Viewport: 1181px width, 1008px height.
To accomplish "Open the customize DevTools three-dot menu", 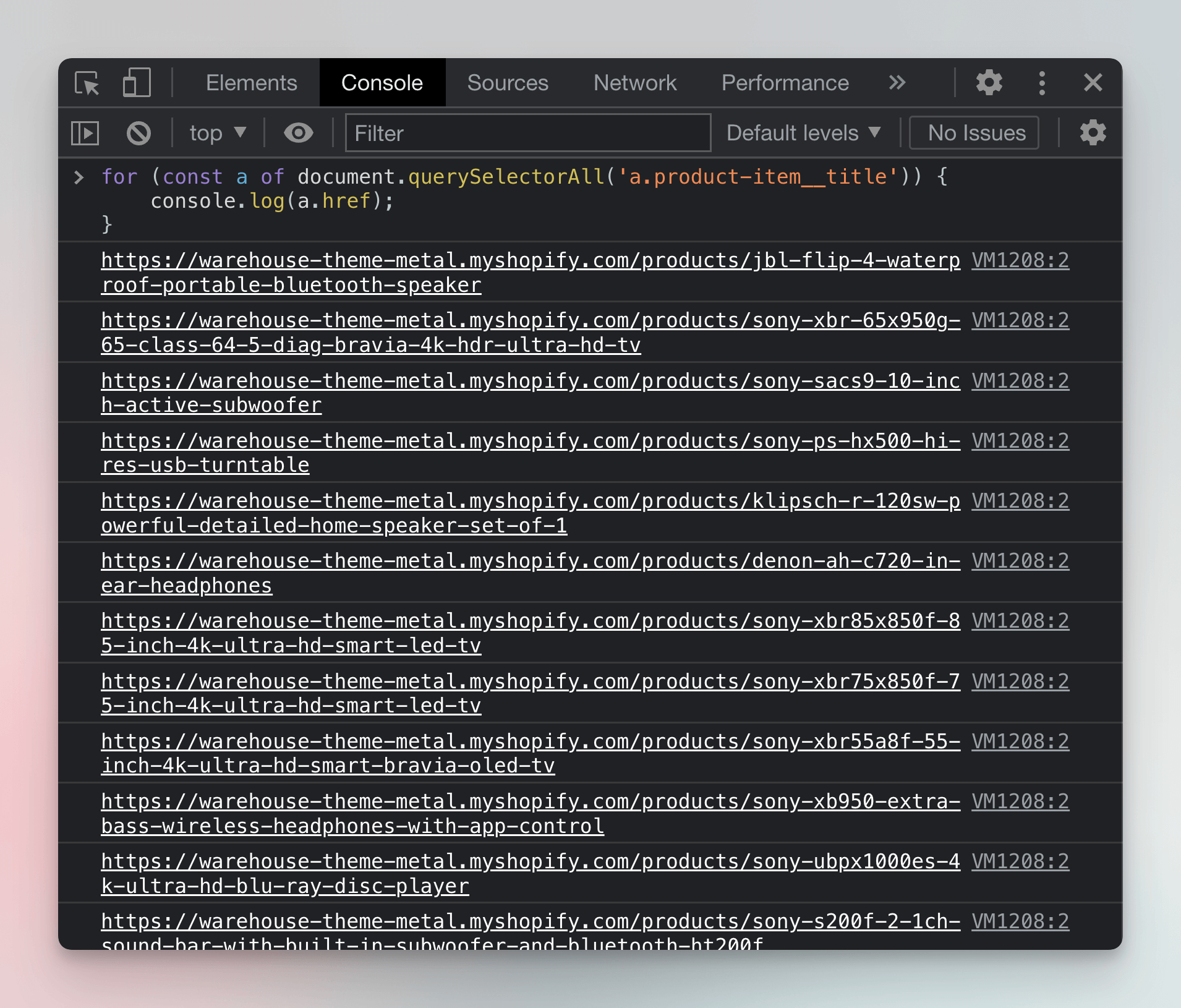I will point(1041,82).
